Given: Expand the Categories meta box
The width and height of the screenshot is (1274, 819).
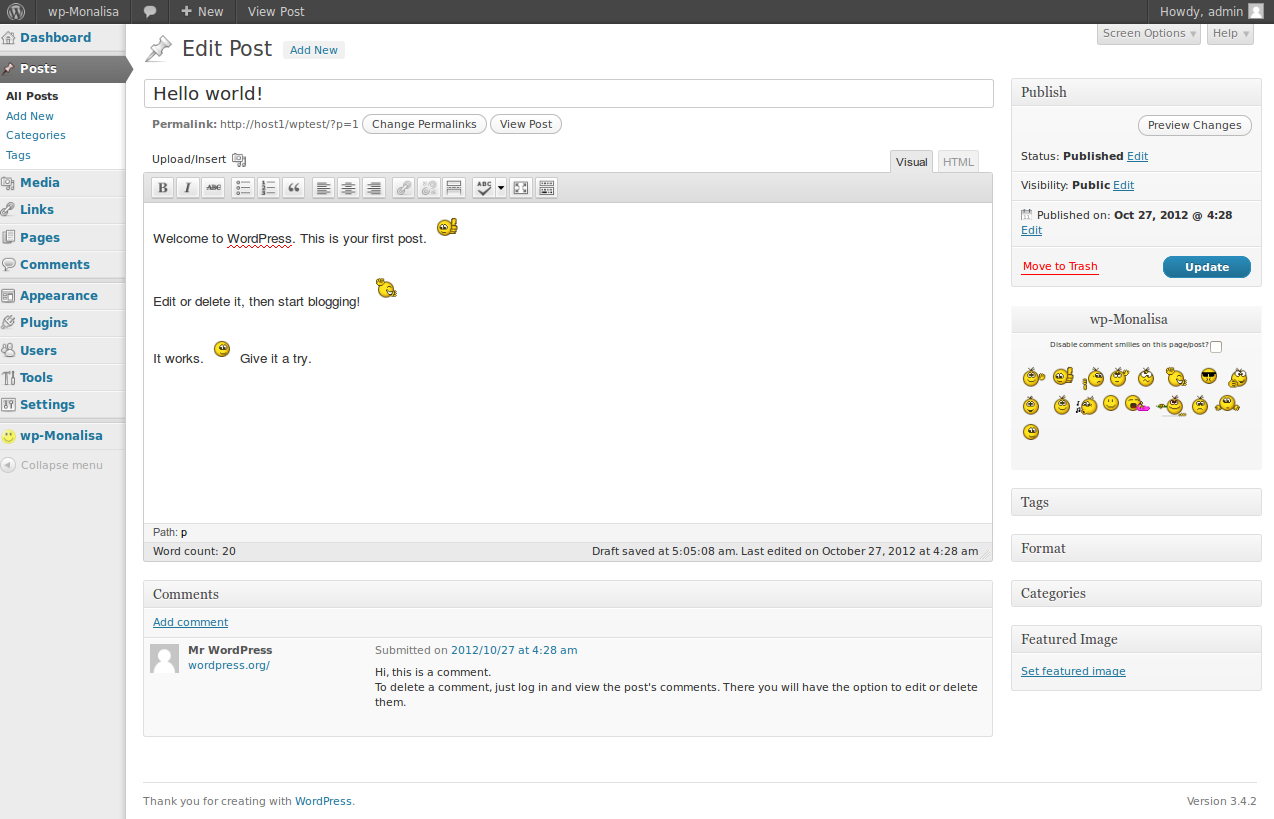Looking at the screenshot, I should [1136, 593].
